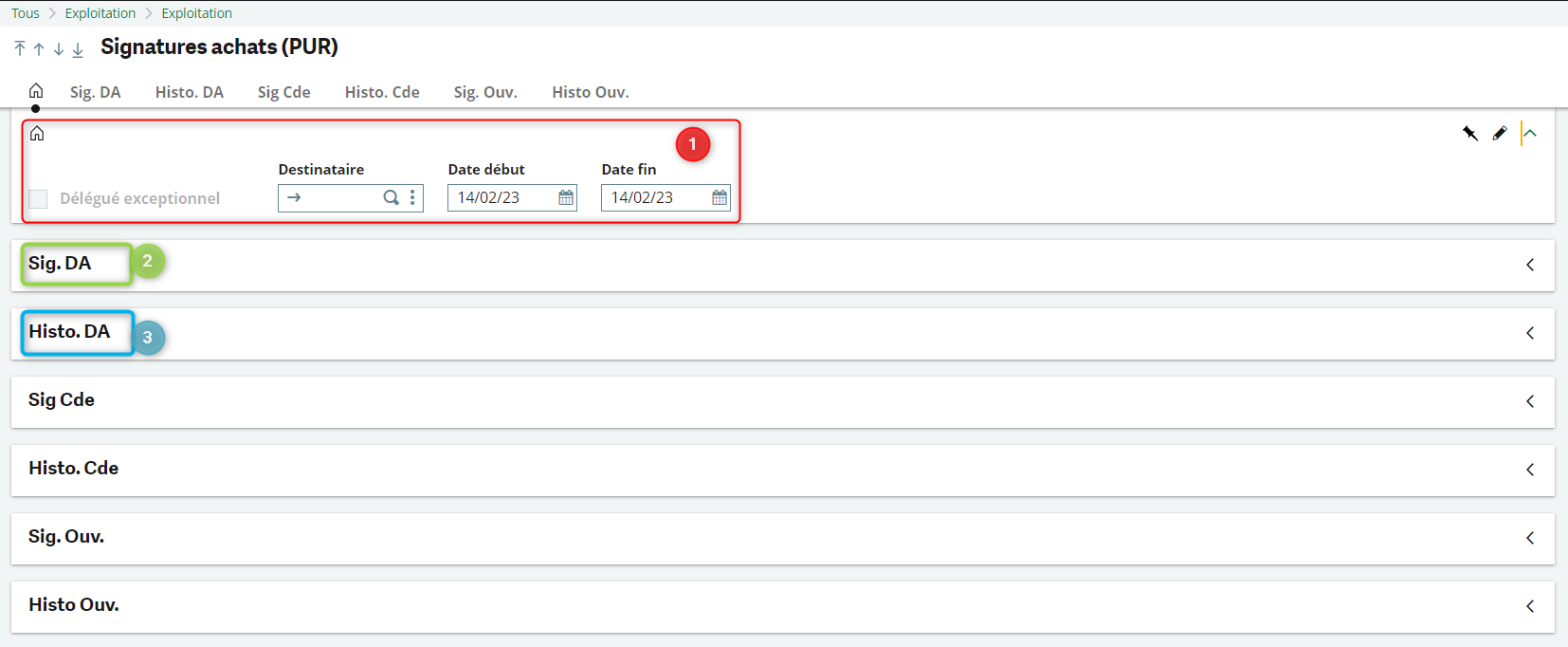Jump to last record arrow icon

[78, 48]
